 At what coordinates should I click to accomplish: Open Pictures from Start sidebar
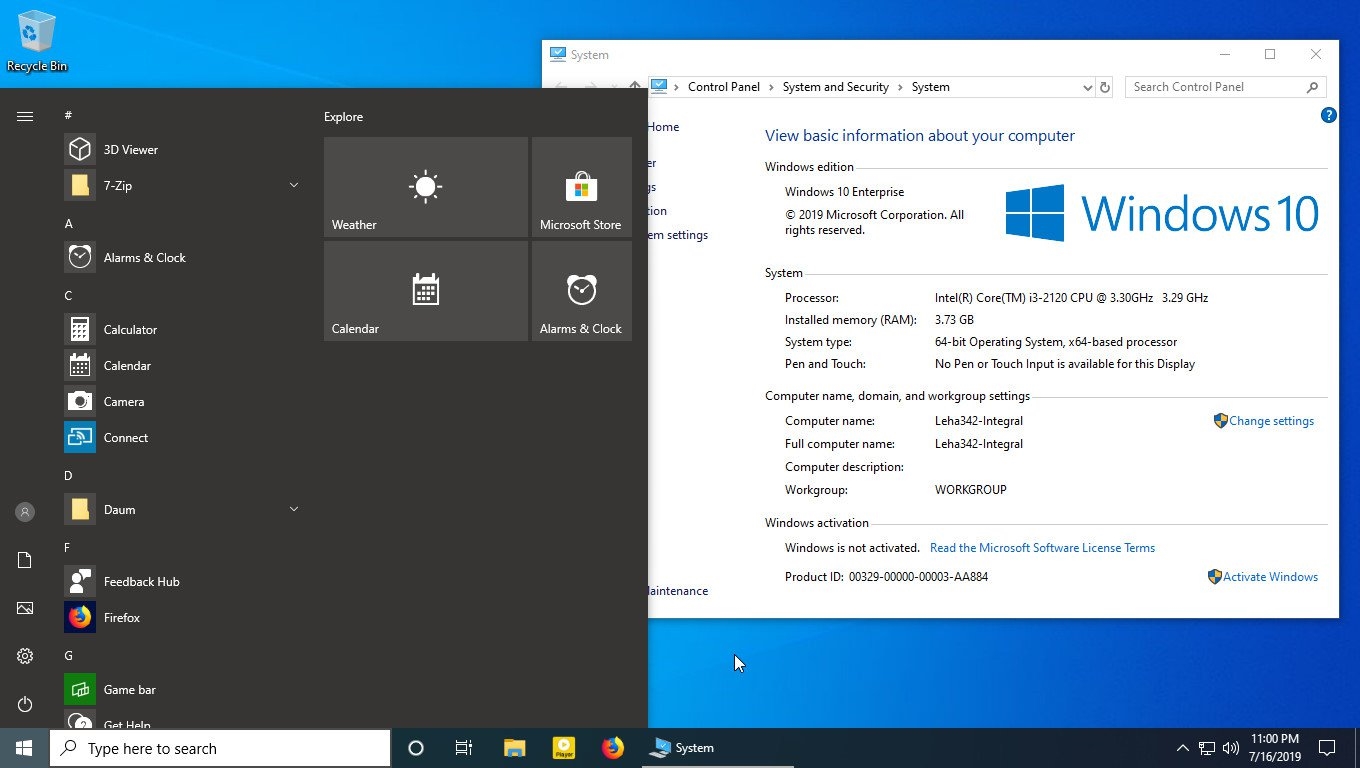[25, 608]
